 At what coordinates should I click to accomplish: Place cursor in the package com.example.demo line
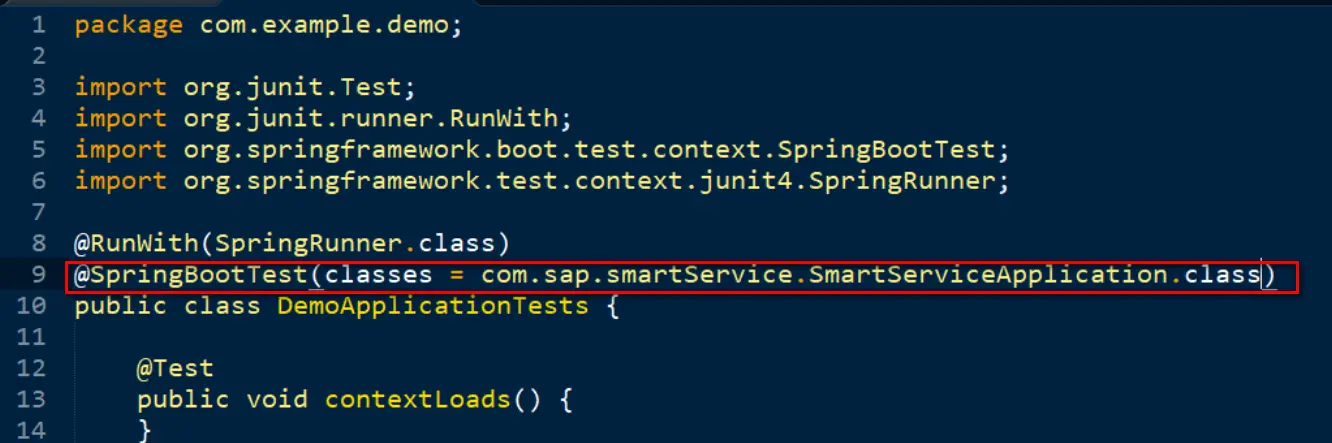coord(269,25)
